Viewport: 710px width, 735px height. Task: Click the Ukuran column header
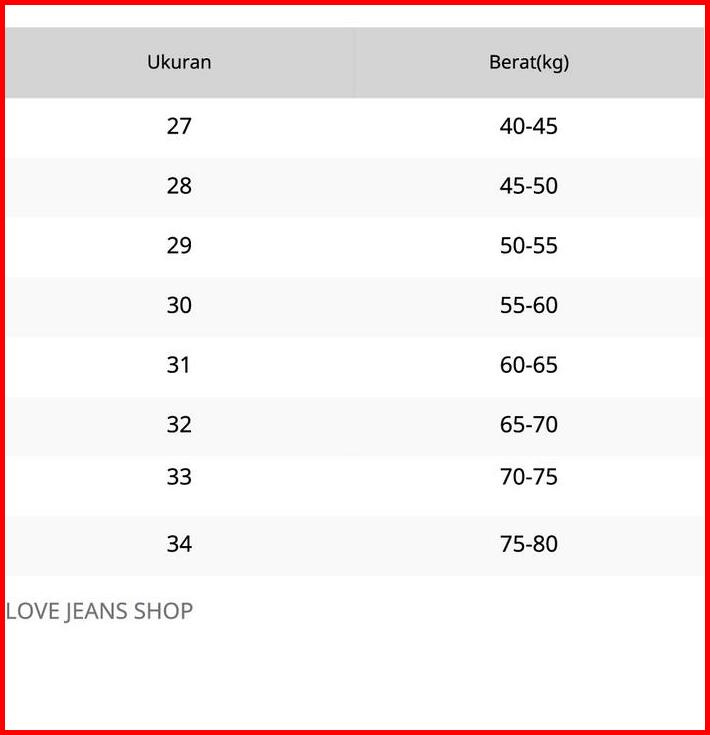click(179, 62)
